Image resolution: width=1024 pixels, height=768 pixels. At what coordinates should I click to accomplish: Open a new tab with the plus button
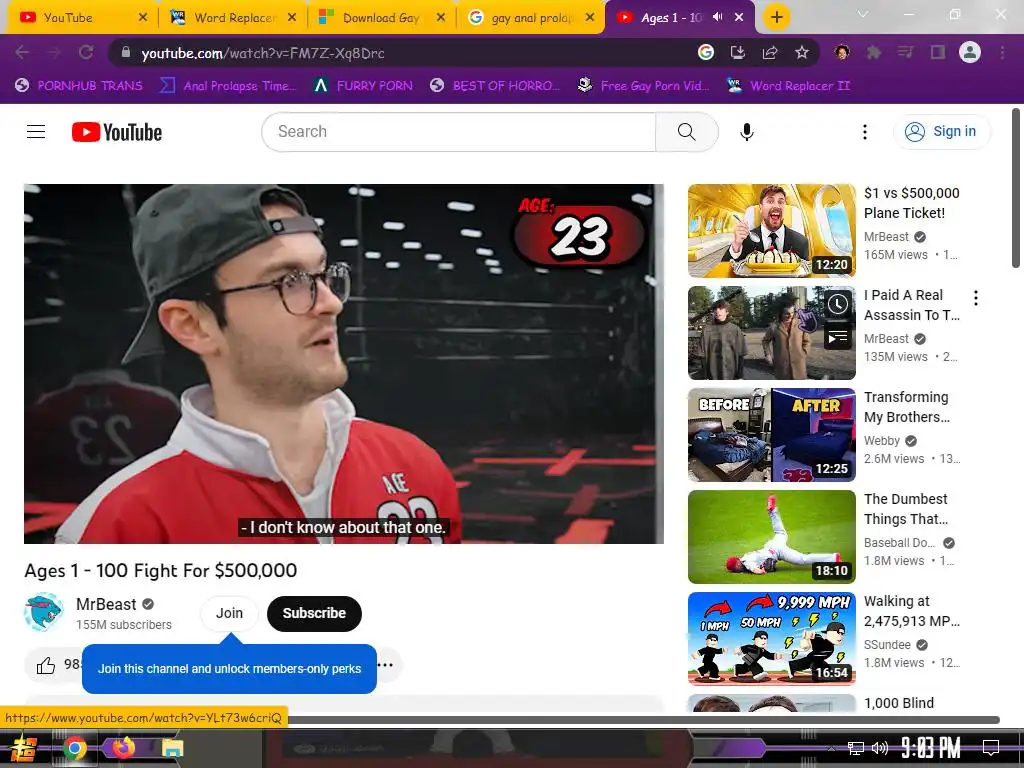point(776,18)
